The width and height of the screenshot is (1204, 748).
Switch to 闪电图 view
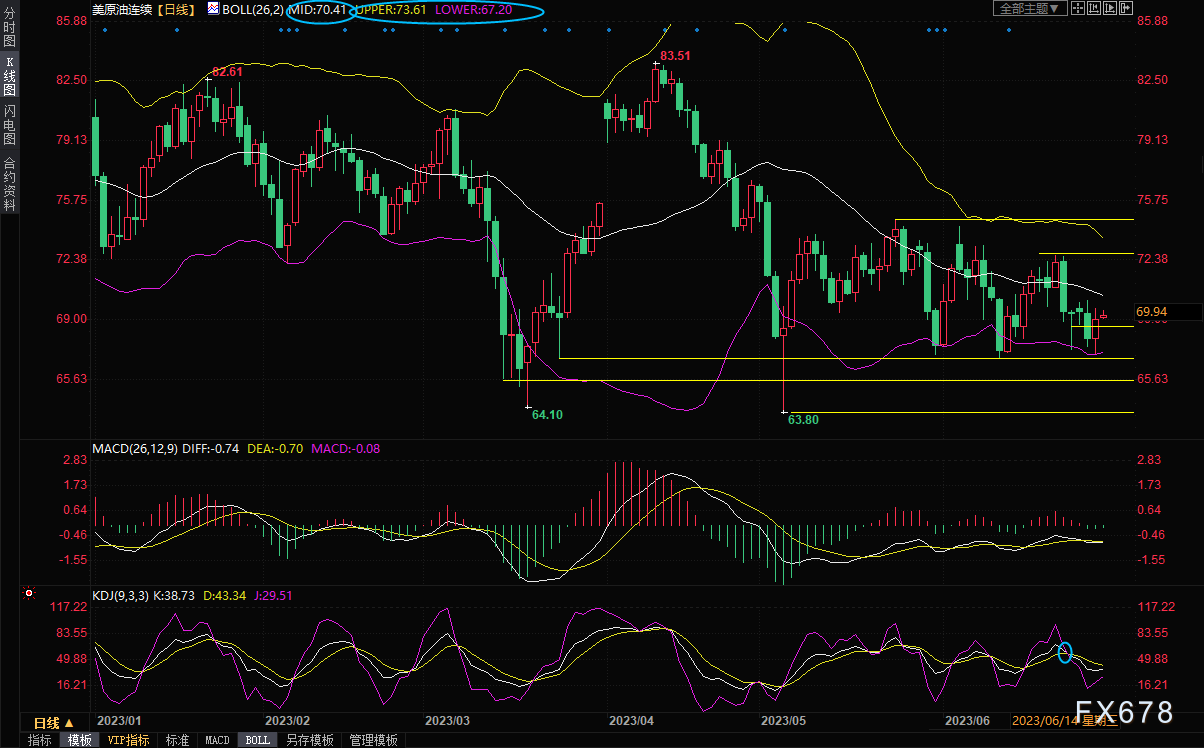point(10,125)
